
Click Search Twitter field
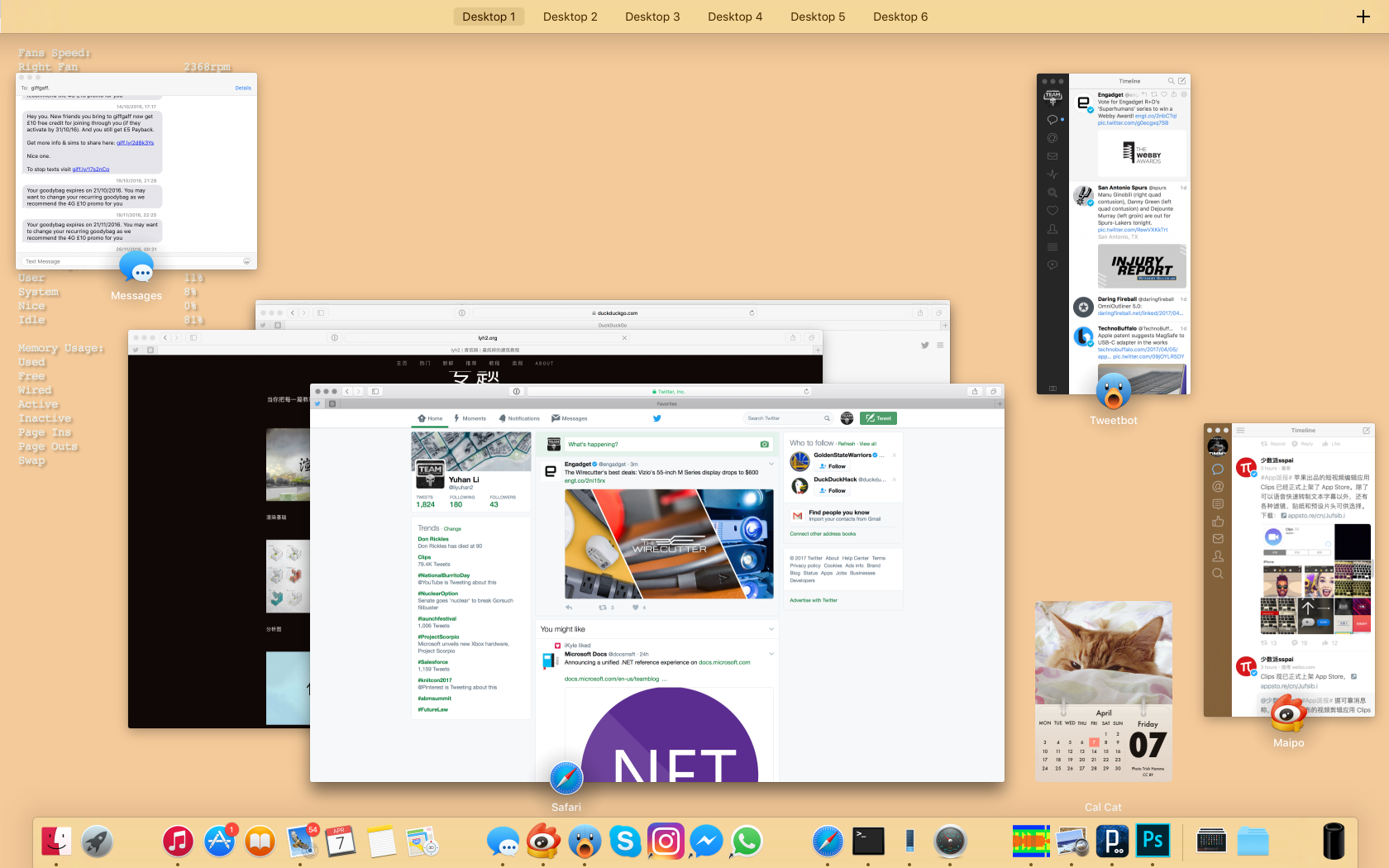(x=789, y=418)
